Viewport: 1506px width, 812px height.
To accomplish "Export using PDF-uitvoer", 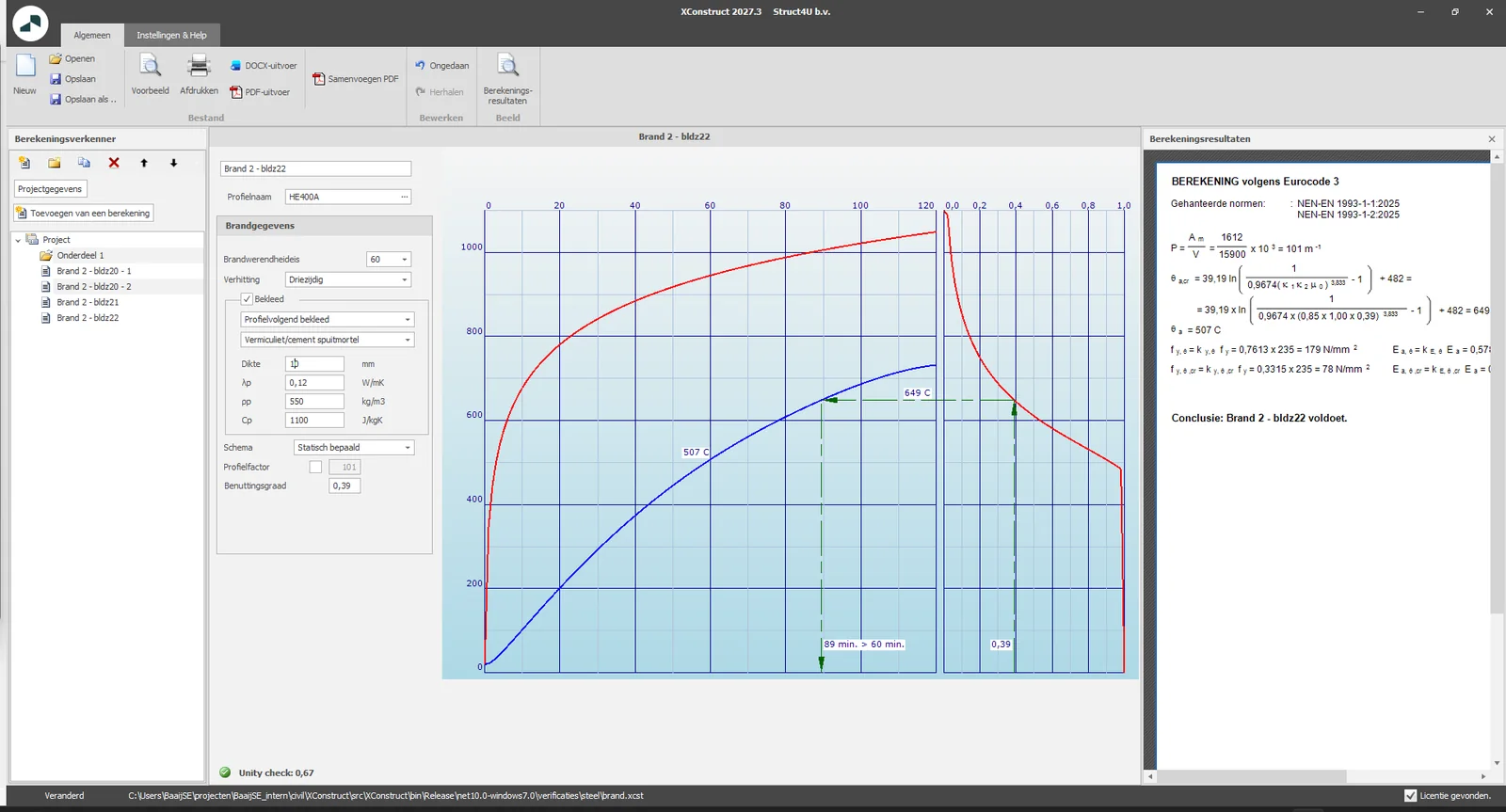I will point(261,92).
